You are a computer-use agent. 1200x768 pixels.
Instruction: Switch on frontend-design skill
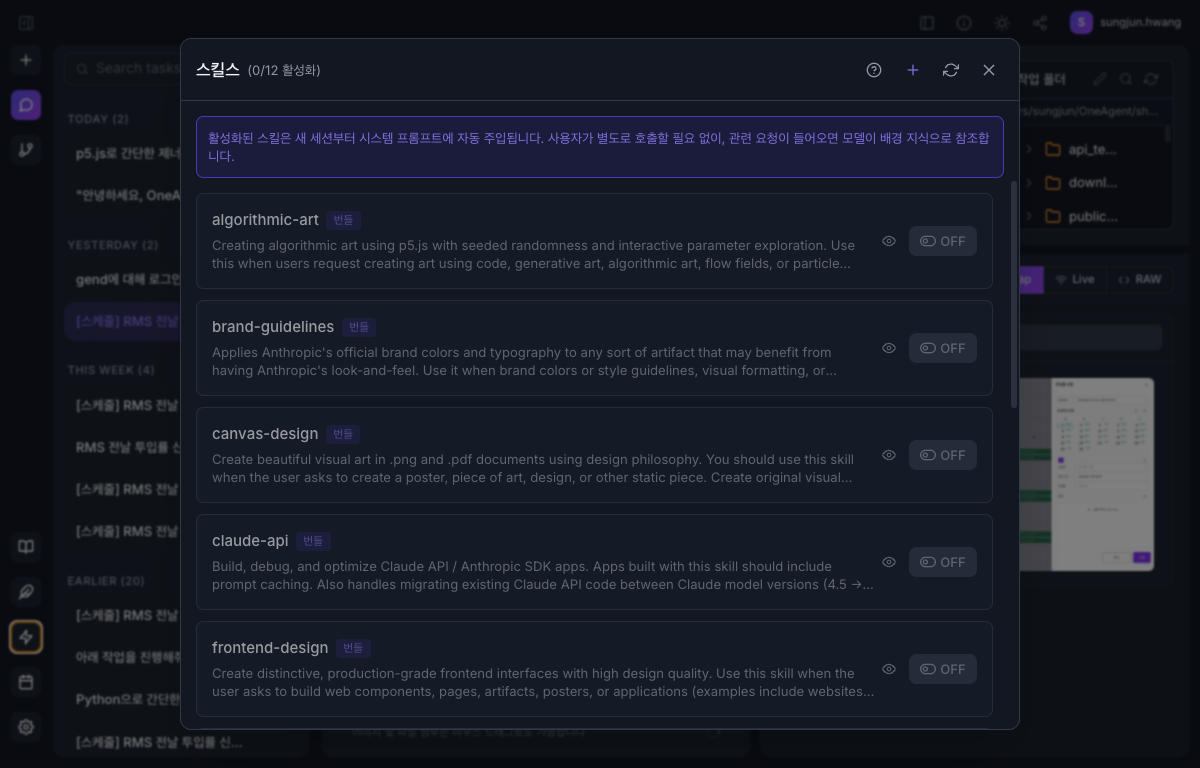(x=943, y=669)
